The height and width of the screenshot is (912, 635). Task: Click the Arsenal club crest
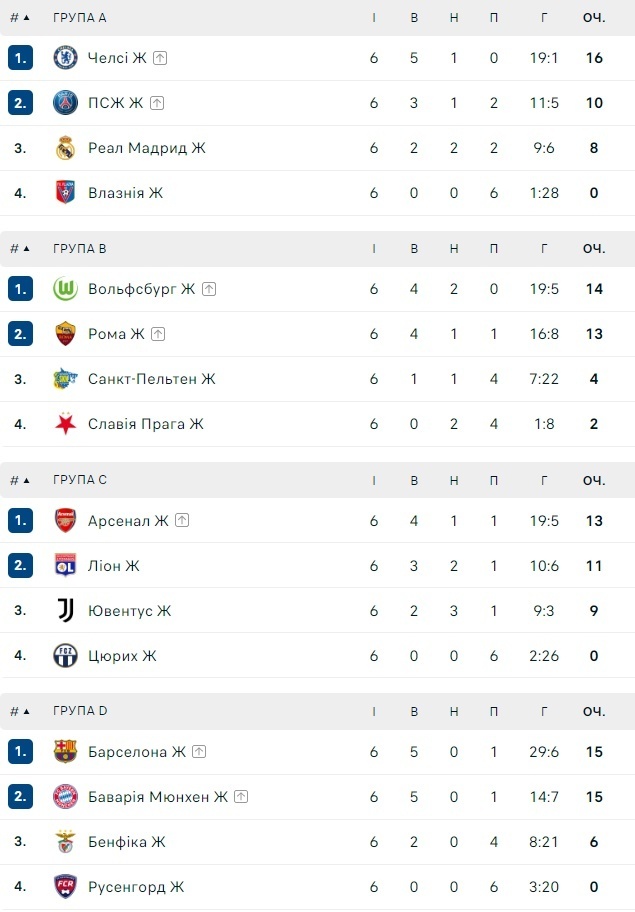tap(65, 520)
